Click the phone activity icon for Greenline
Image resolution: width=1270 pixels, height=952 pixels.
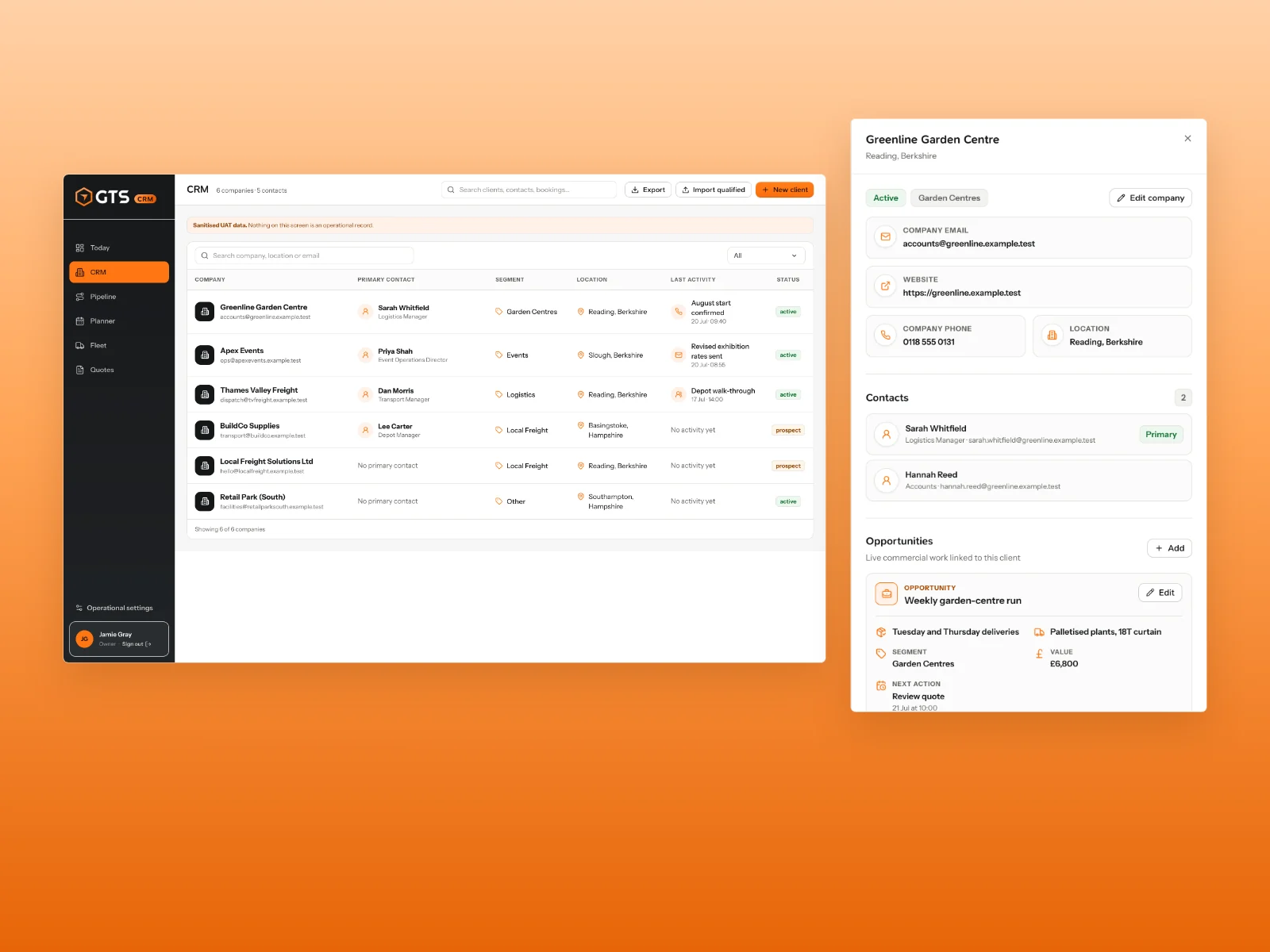(x=679, y=312)
